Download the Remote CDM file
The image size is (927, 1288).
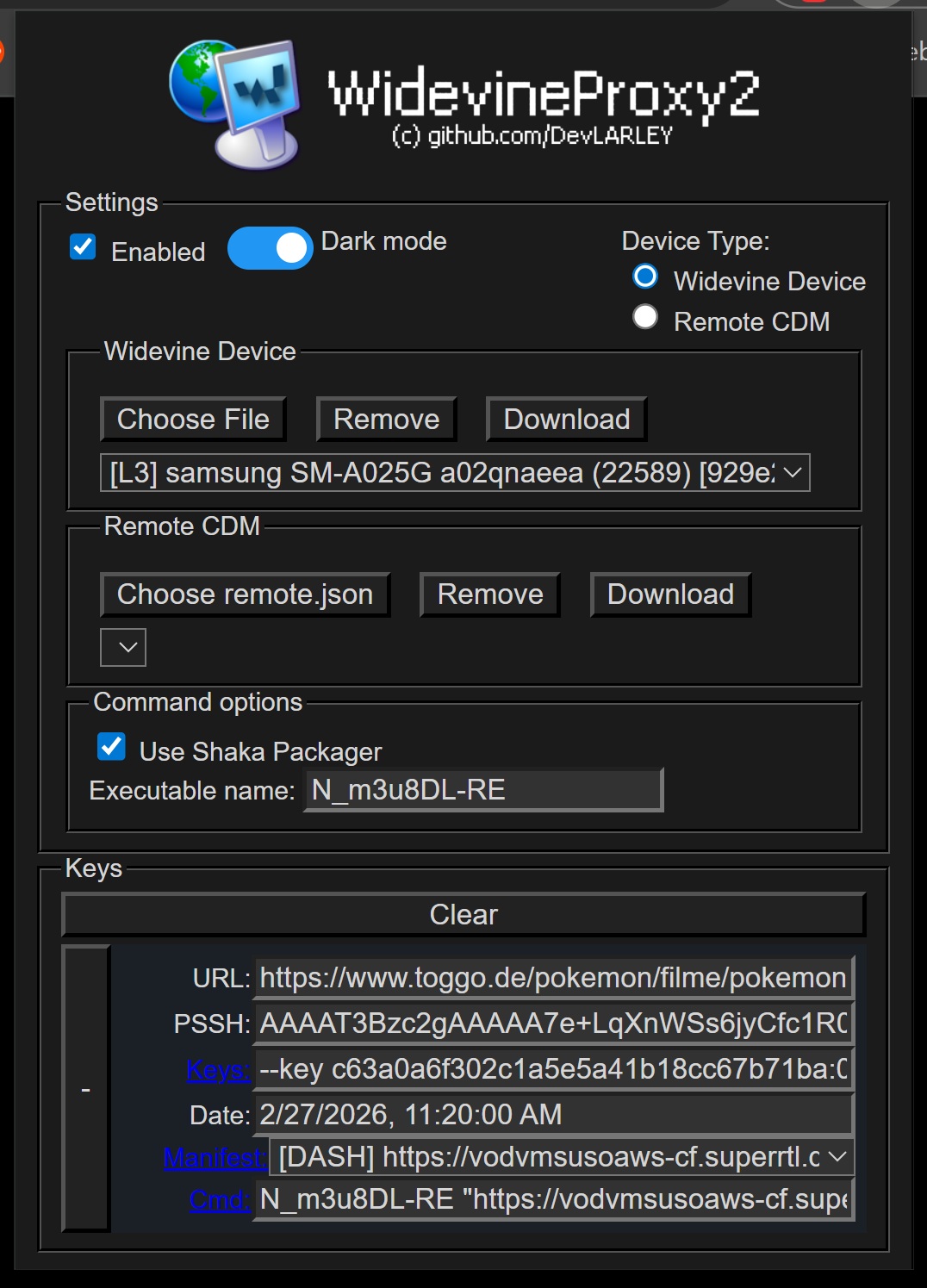(670, 594)
